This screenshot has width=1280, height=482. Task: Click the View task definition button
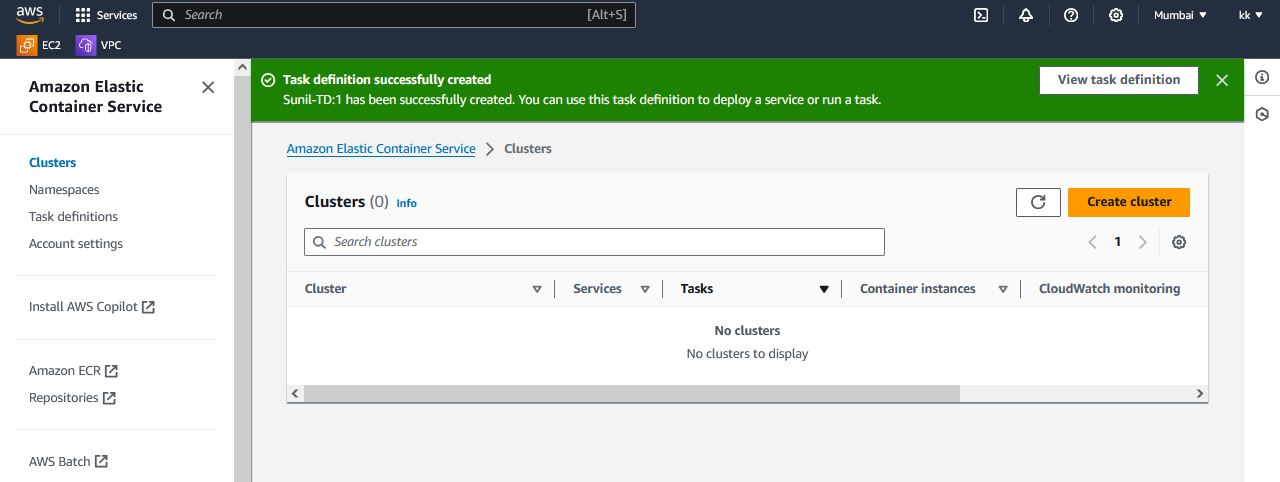click(x=1118, y=80)
